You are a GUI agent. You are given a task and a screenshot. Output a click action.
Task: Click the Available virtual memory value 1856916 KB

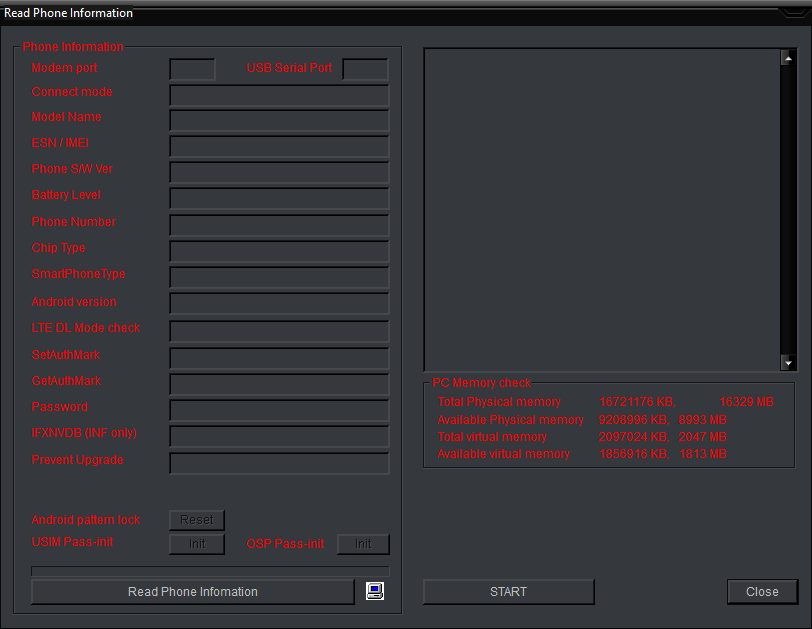(x=634, y=454)
